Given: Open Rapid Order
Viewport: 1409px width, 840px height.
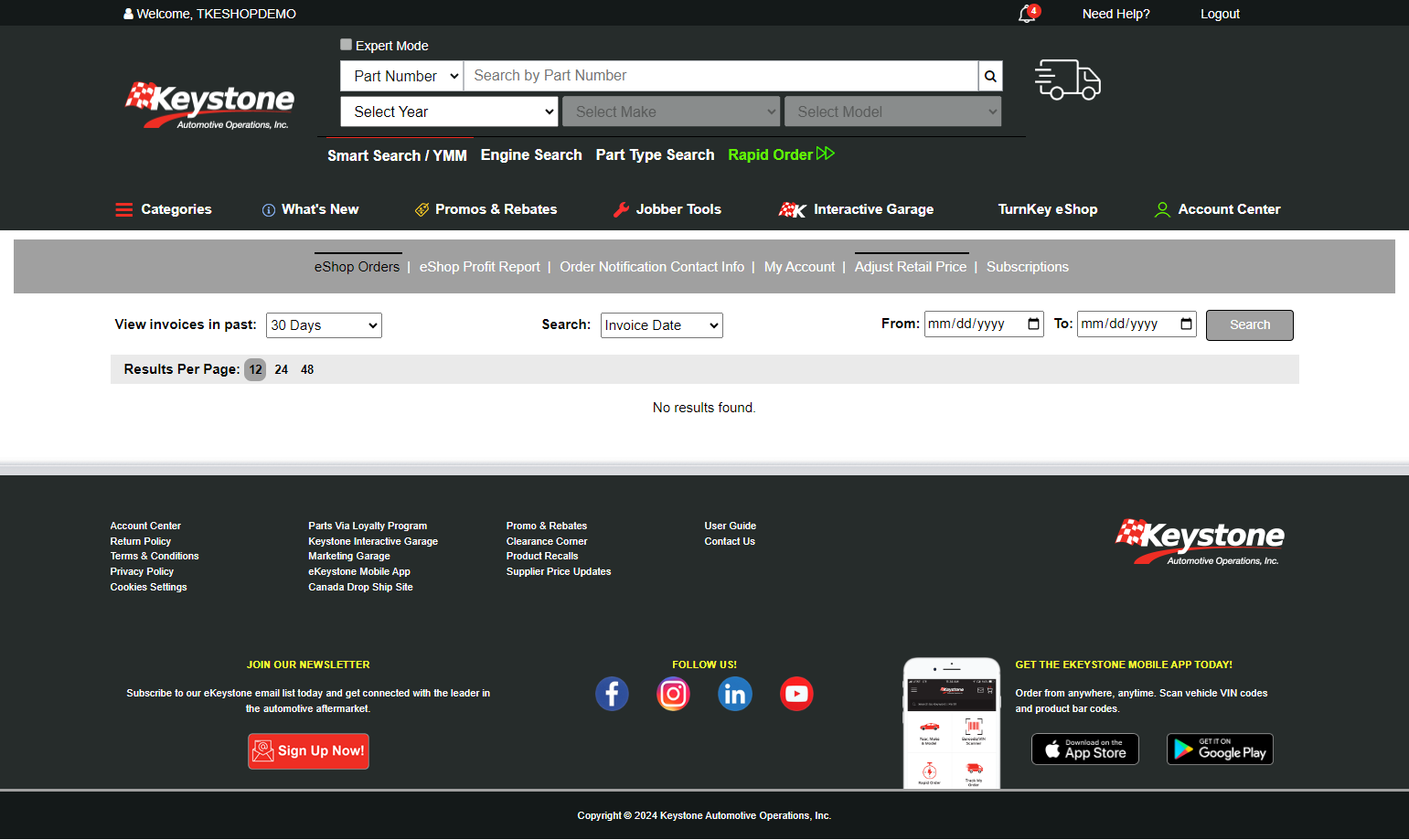Looking at the screenshot, I should (x=781, y=154).
